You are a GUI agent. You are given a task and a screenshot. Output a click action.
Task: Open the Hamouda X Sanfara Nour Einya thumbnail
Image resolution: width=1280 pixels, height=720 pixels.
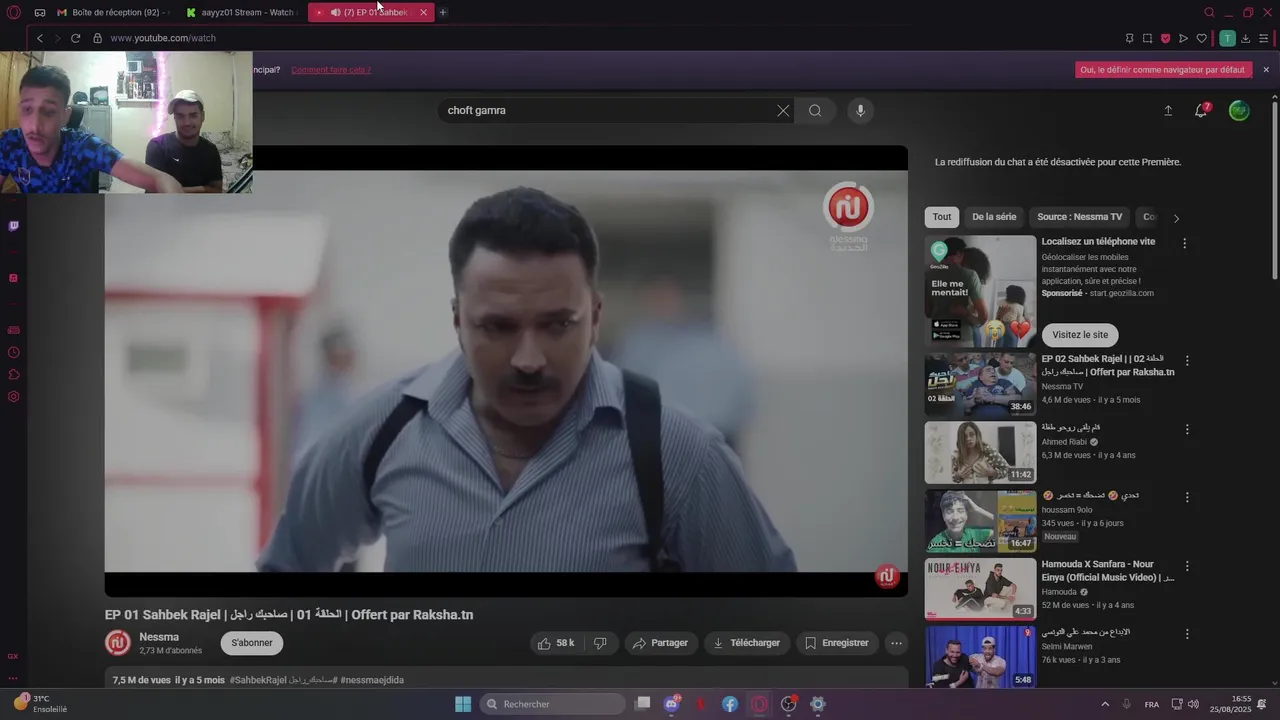980,589
